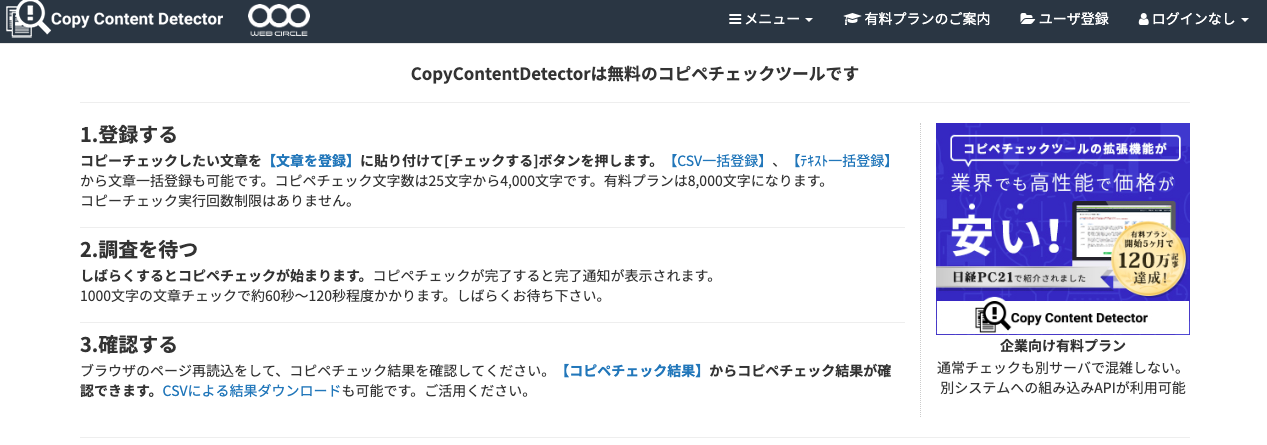Image resolution: width=1267 pixels, height=445 pixels.
Task: Open the WEB CIRCLE logo link
Action: pos(278,20)
